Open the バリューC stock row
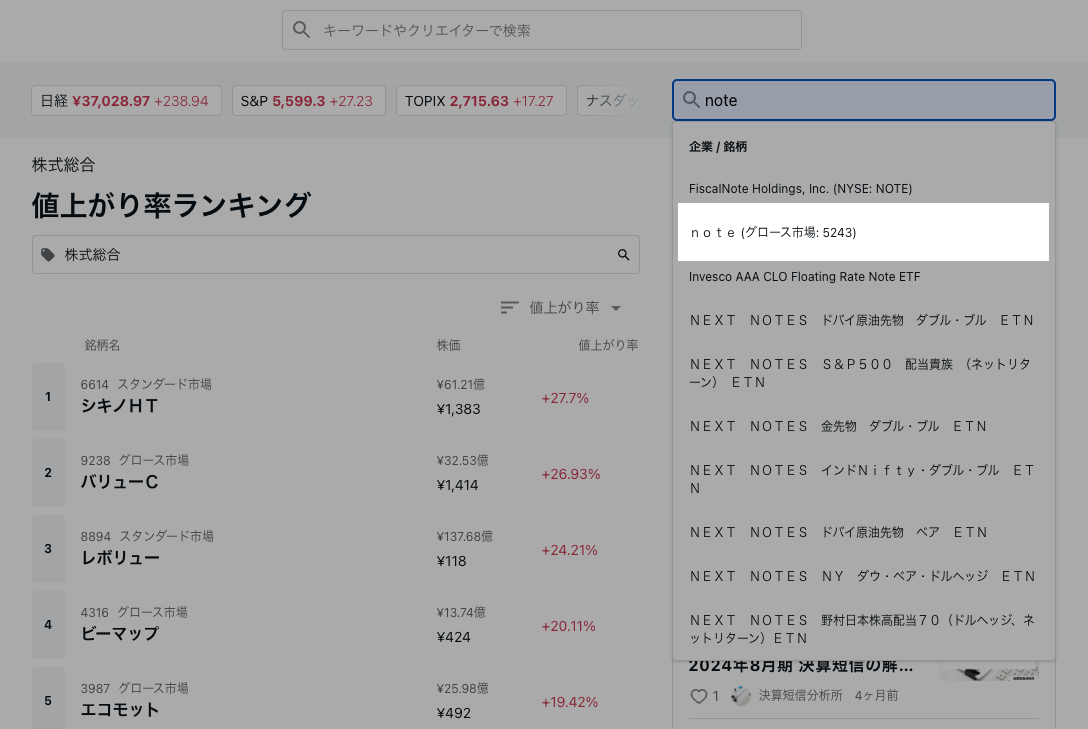The image size is (1088, 729). 336,473
